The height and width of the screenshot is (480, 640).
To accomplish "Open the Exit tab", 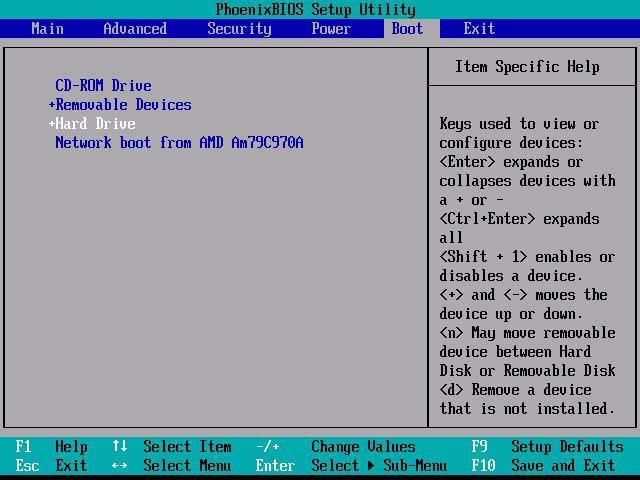I will coord(479,29).
